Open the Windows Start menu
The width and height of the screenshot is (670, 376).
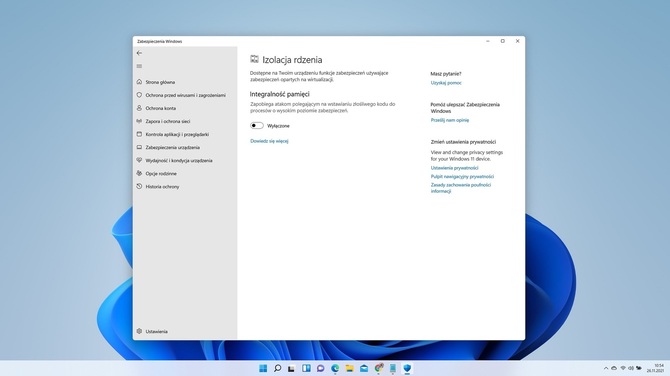coord(263,368)
